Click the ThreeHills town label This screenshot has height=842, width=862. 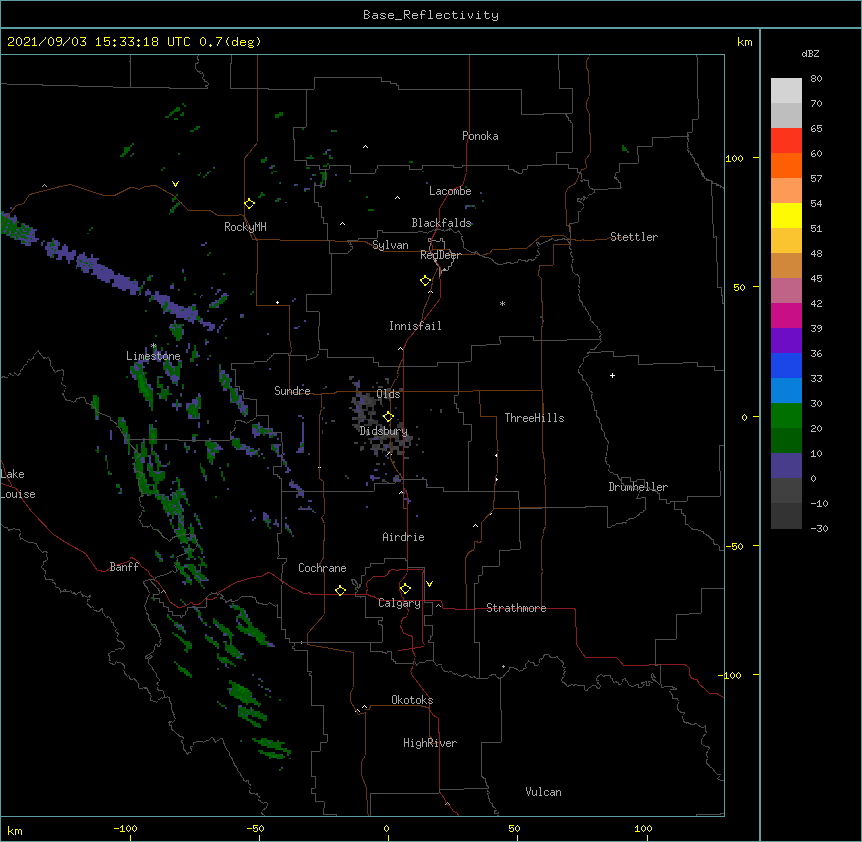point(534,418)
